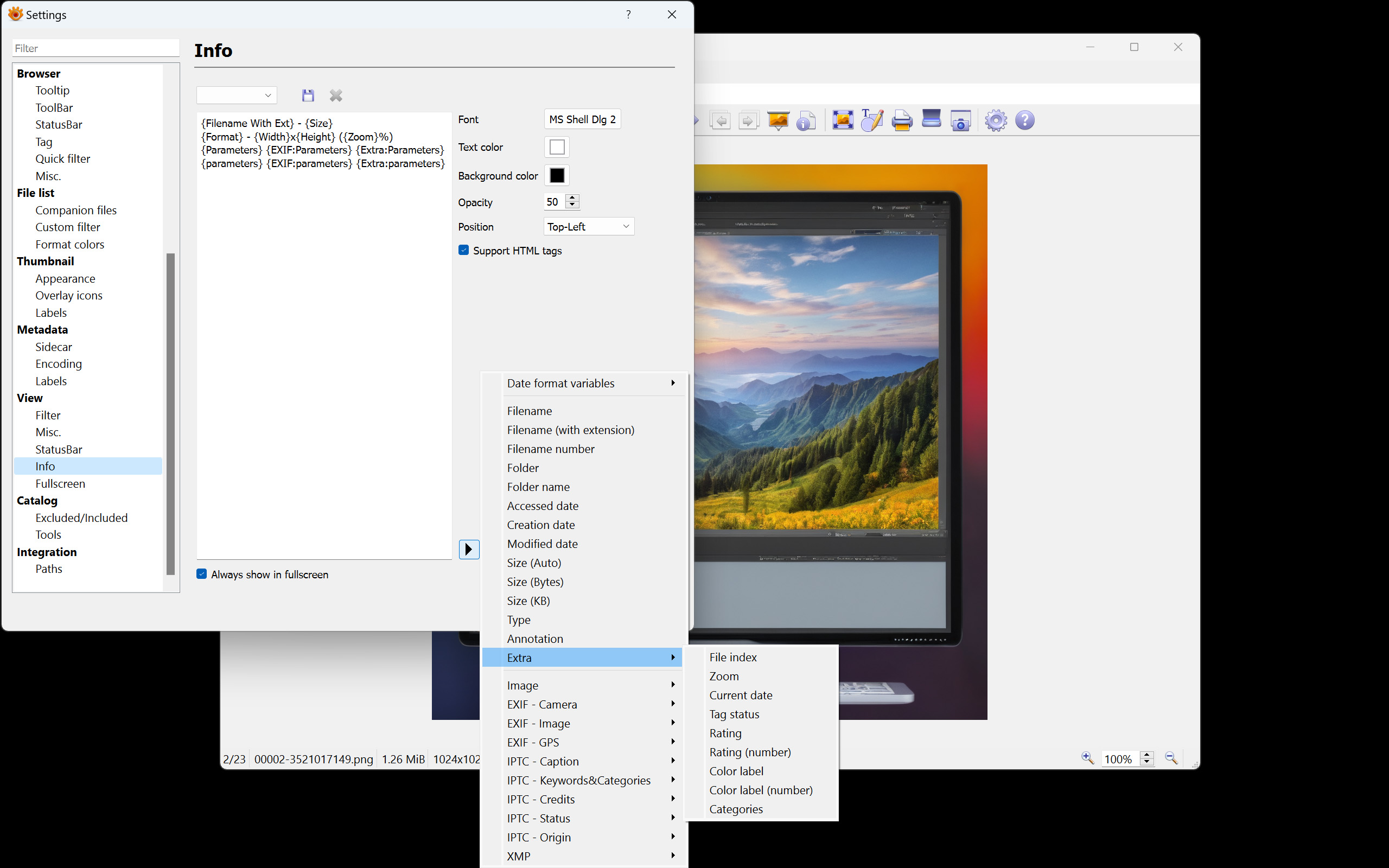
Task: Select Filename (with extension) menu entry
Action: 571,430
